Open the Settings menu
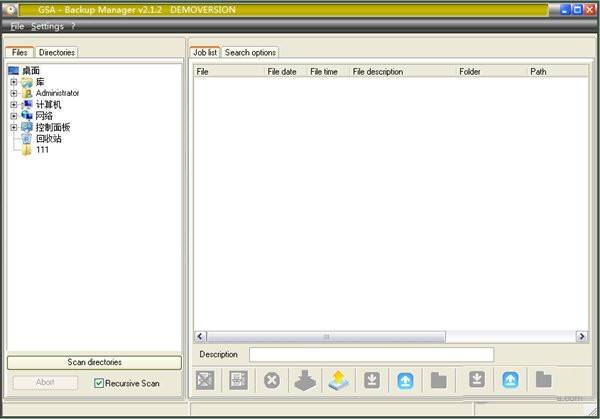The width and height of the screenshot is (600, 419). (47, 26)
